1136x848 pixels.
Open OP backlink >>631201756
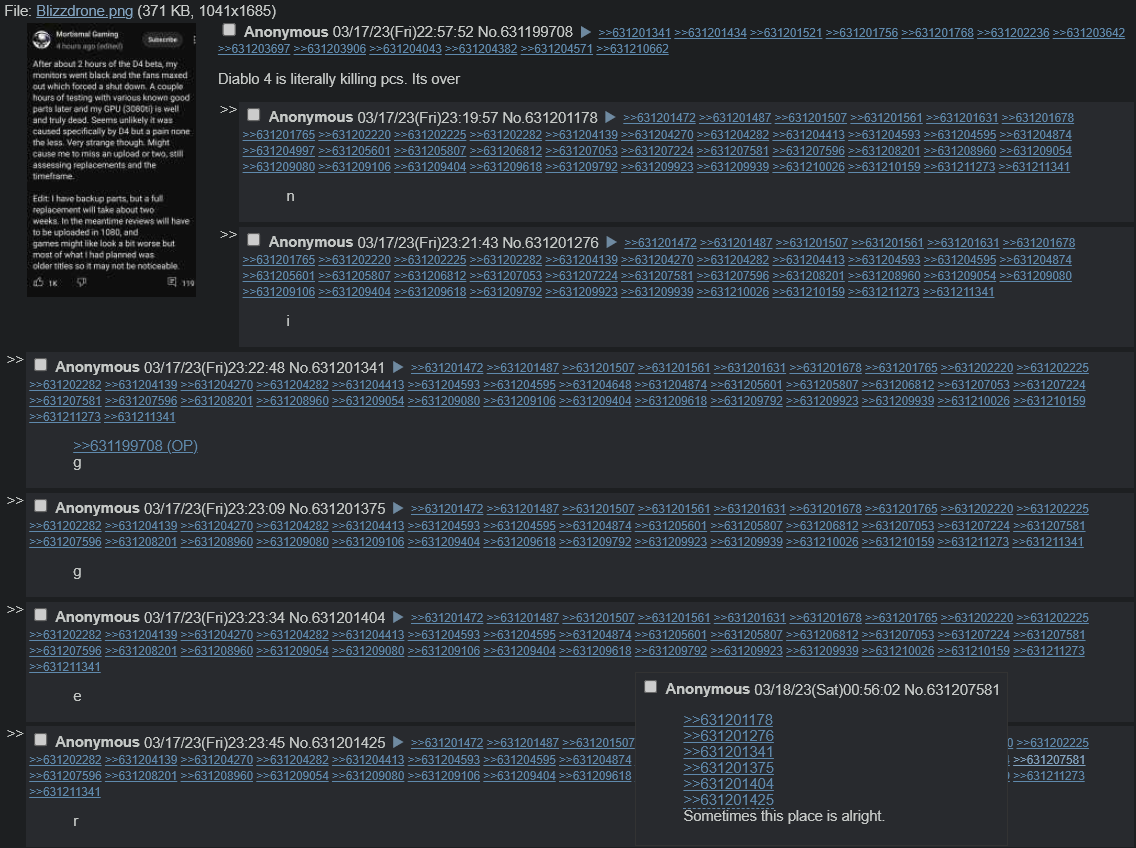861,33
